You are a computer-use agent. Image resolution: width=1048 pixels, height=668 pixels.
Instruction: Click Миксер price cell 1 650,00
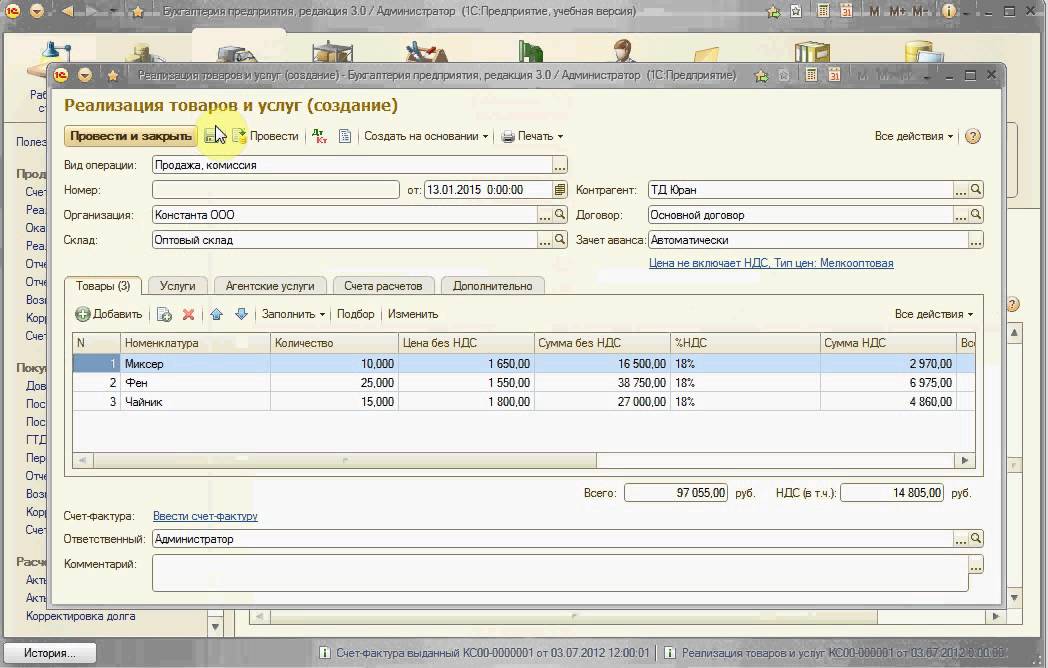(467, 364)
